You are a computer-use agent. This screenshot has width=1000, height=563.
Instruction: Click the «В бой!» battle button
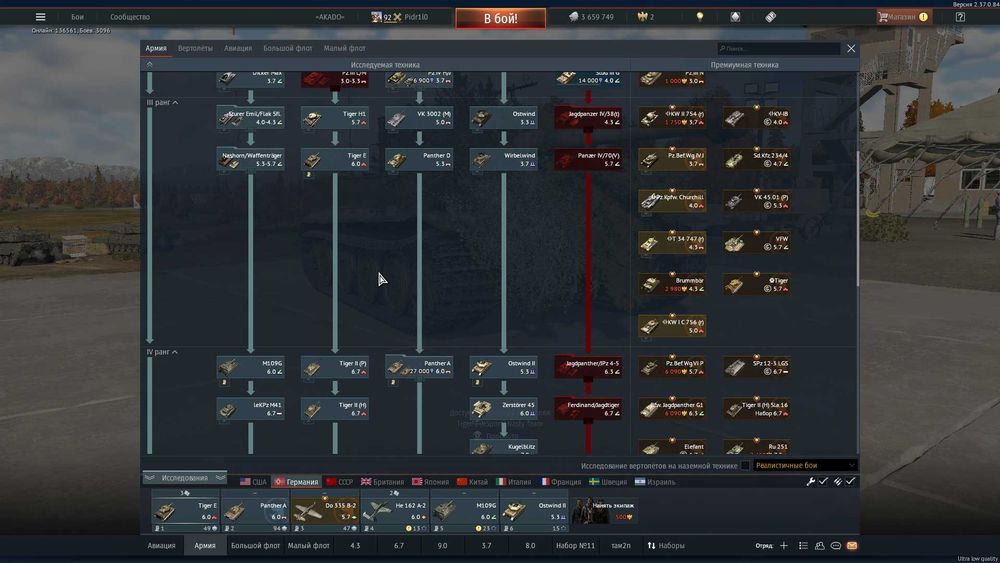(x=501, y=18)
